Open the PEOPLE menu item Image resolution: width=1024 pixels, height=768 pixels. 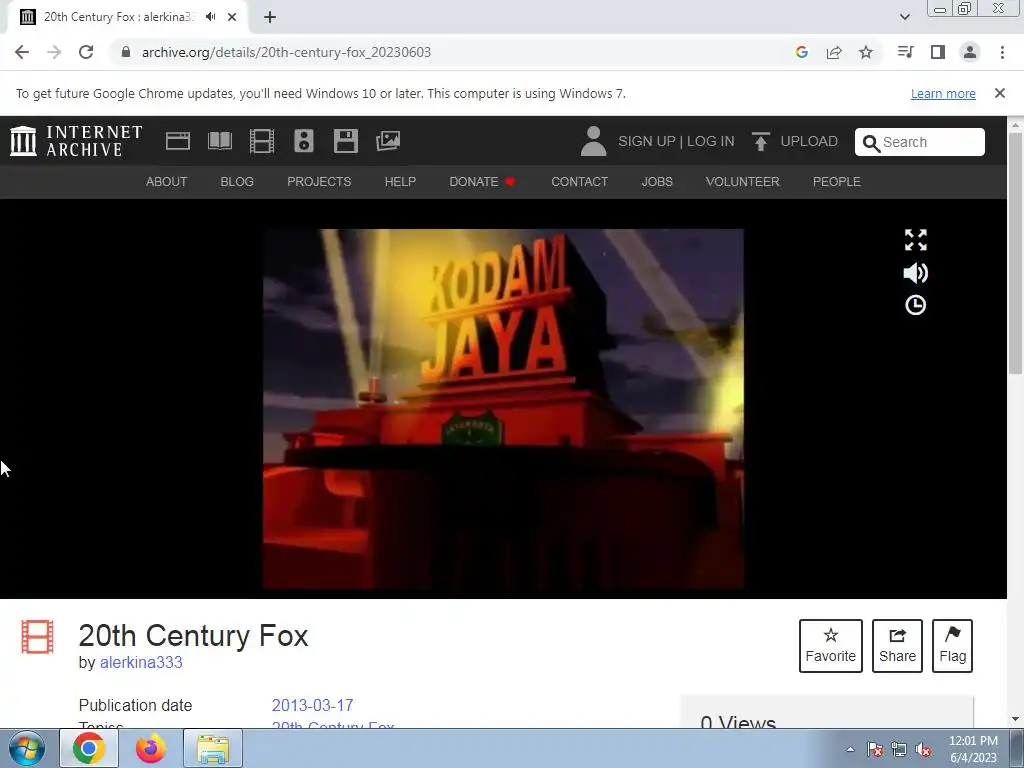837,182
